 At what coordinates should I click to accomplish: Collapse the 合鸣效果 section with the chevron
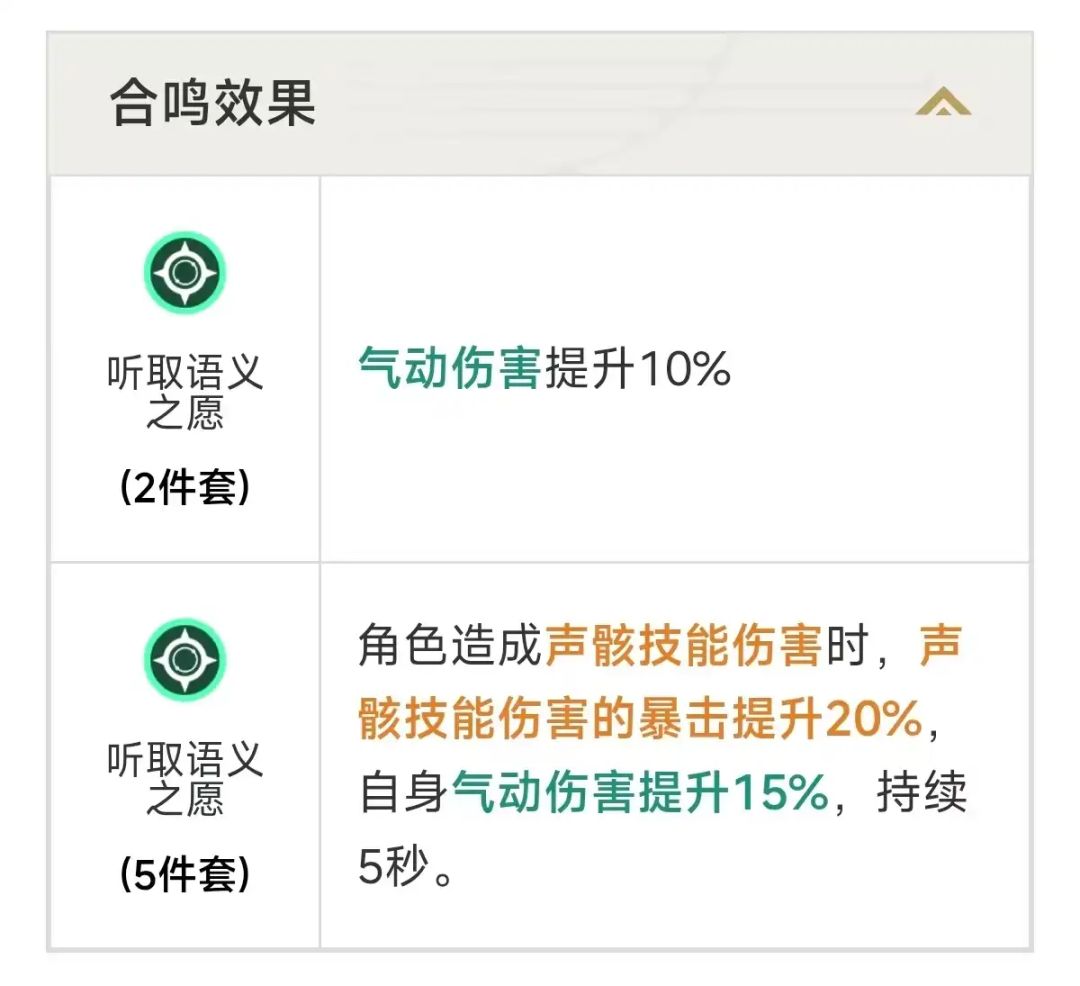pos(942,102)
